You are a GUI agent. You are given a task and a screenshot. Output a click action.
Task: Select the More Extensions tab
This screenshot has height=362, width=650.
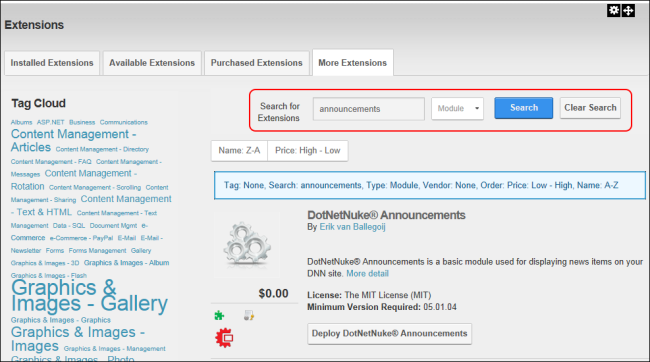352,63
